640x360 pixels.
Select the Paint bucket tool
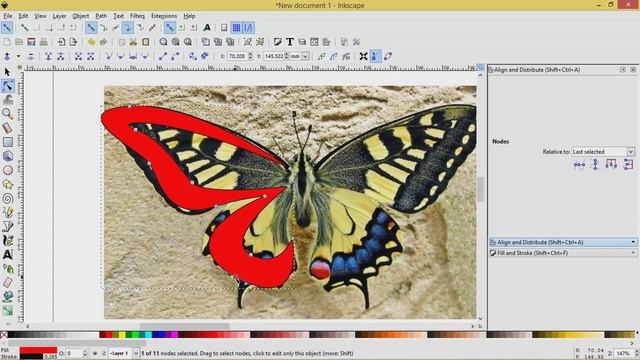(7, 296)
